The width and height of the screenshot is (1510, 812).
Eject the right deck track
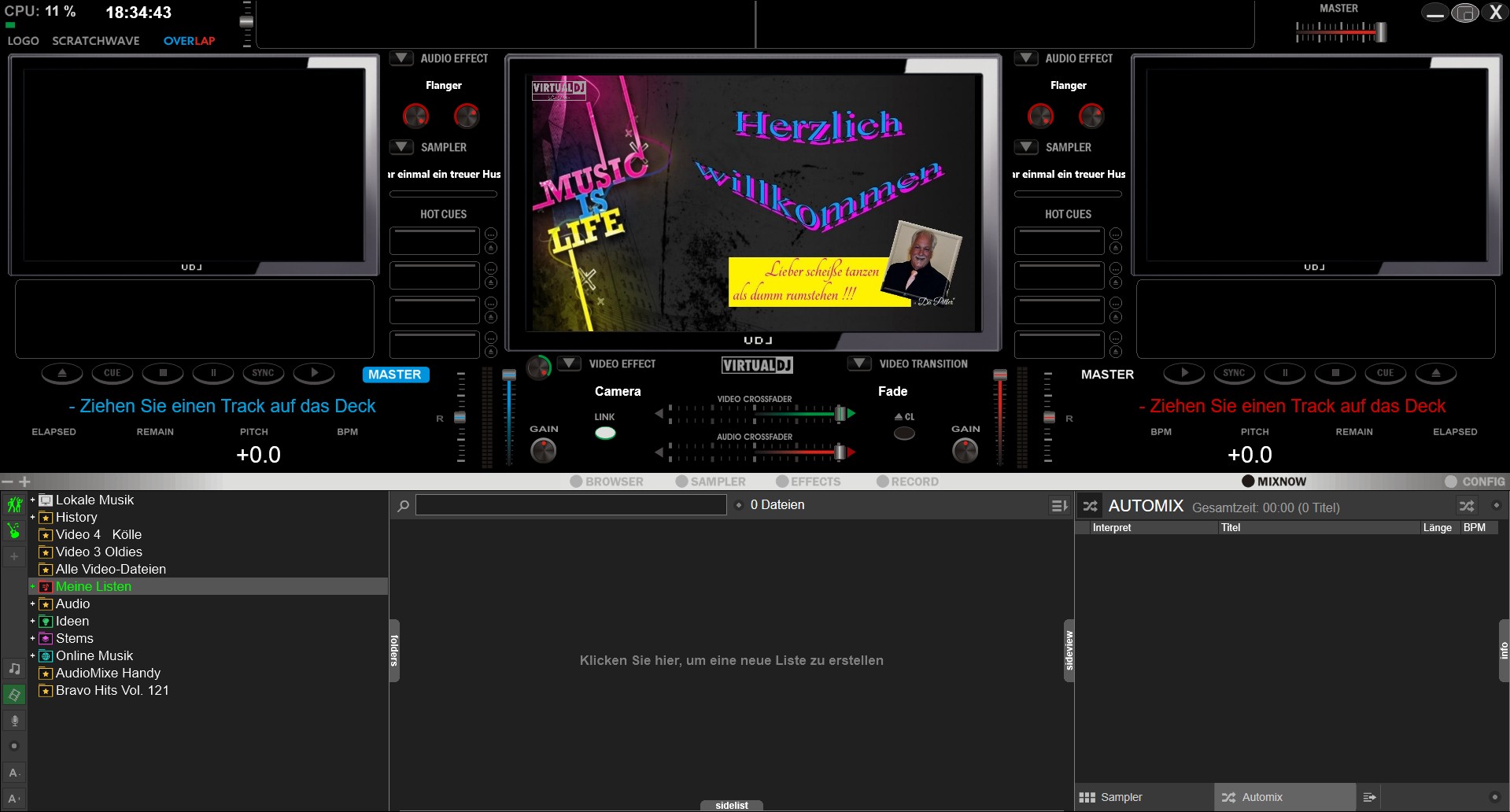(x=1436, y=373)
